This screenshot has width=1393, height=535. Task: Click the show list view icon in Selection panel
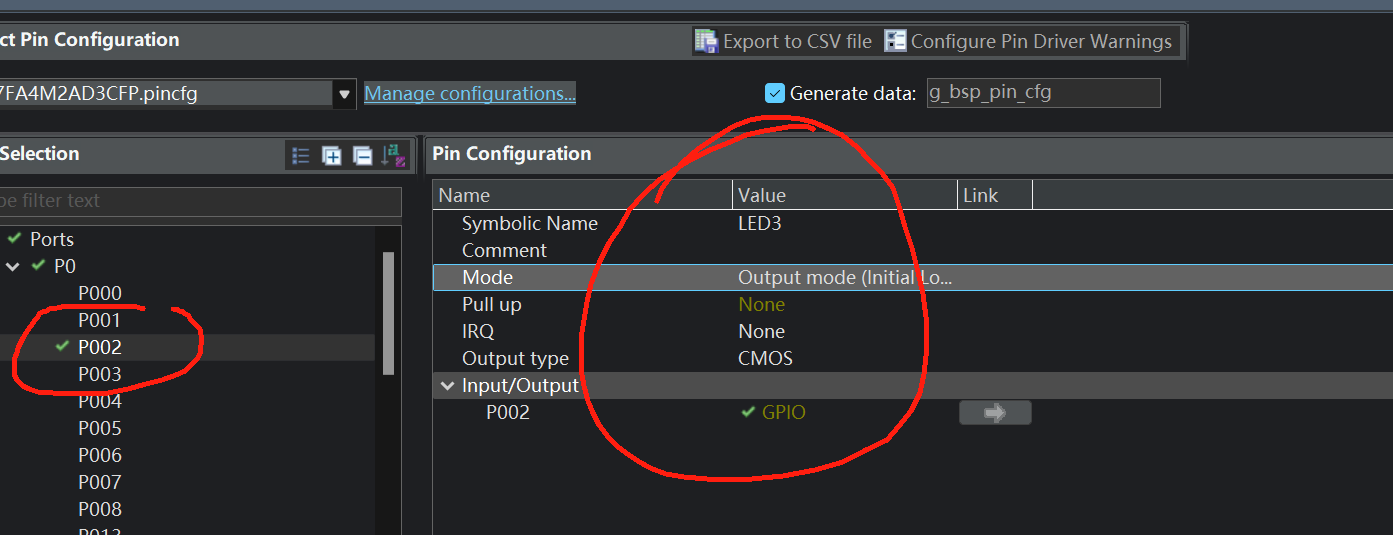[x=300, y=155]
